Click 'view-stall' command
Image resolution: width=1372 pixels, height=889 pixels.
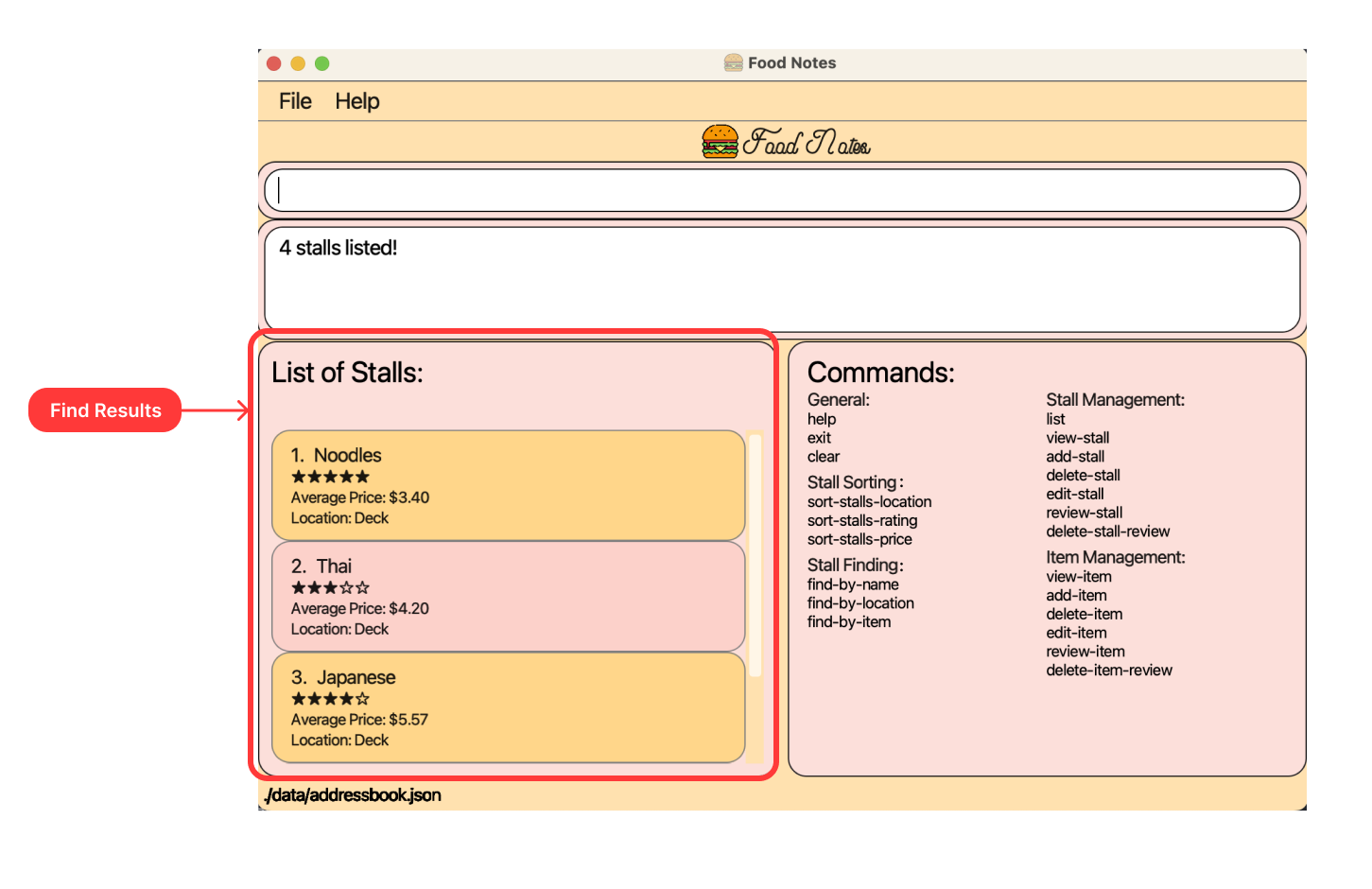coord(1077,438)
